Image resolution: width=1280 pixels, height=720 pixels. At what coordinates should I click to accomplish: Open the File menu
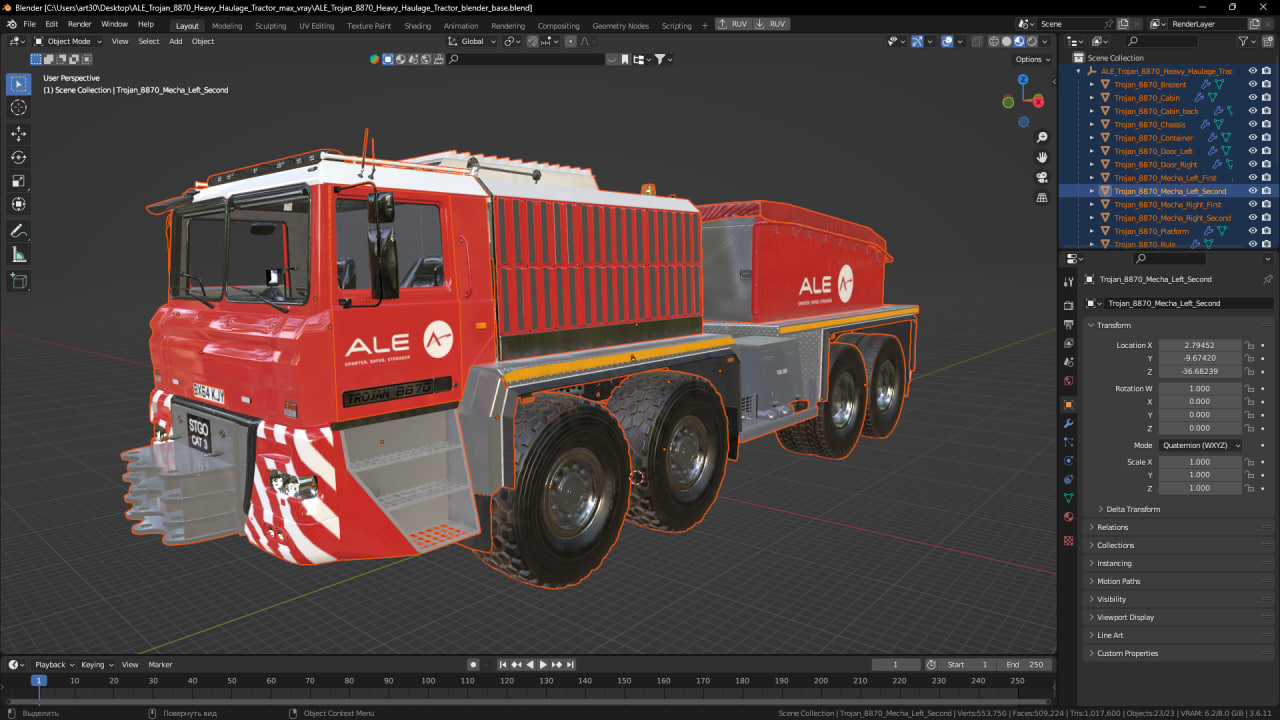(30, 24)
